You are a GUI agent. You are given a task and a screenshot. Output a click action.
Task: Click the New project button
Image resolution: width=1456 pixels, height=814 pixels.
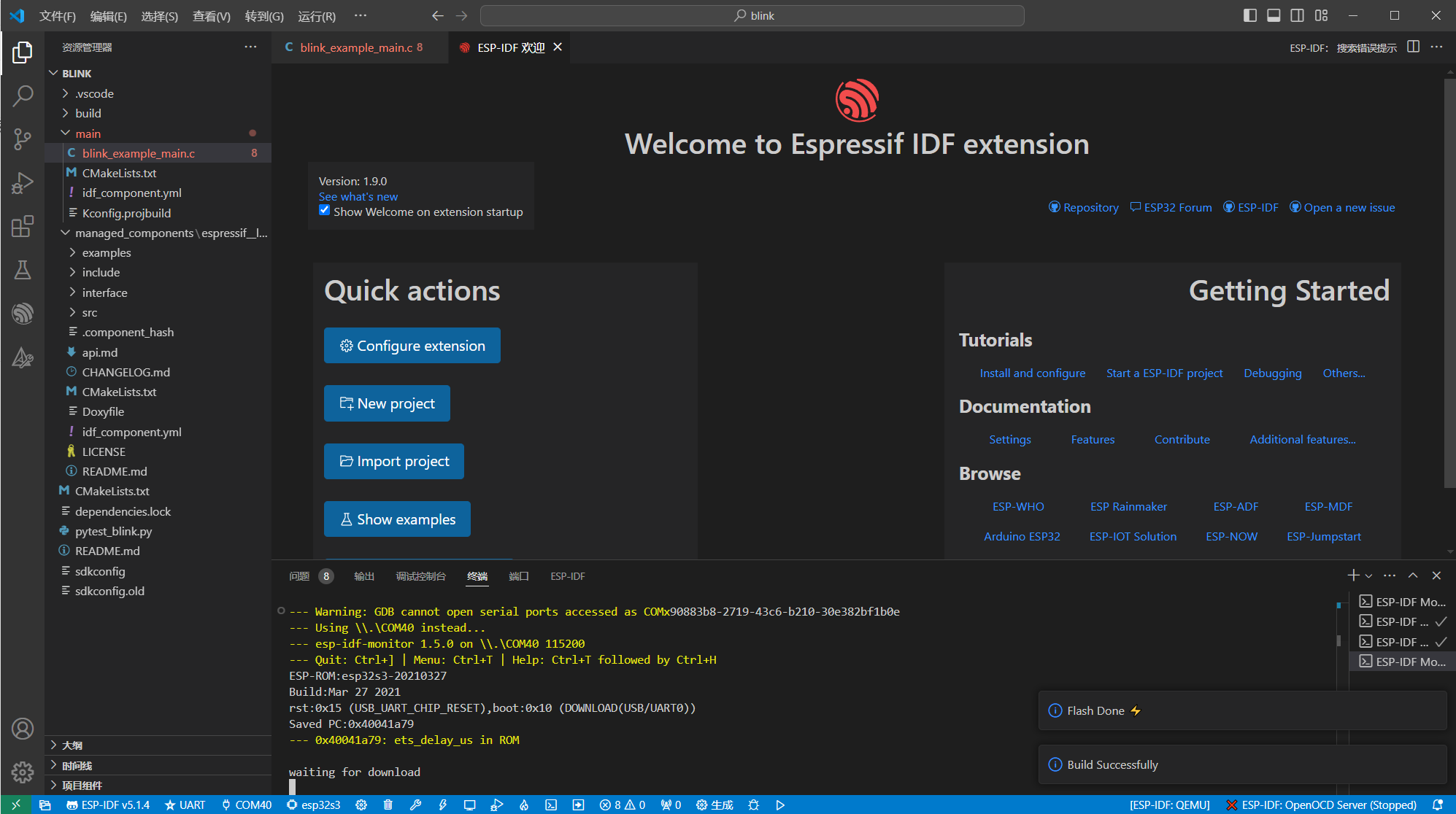pos(387,403)
